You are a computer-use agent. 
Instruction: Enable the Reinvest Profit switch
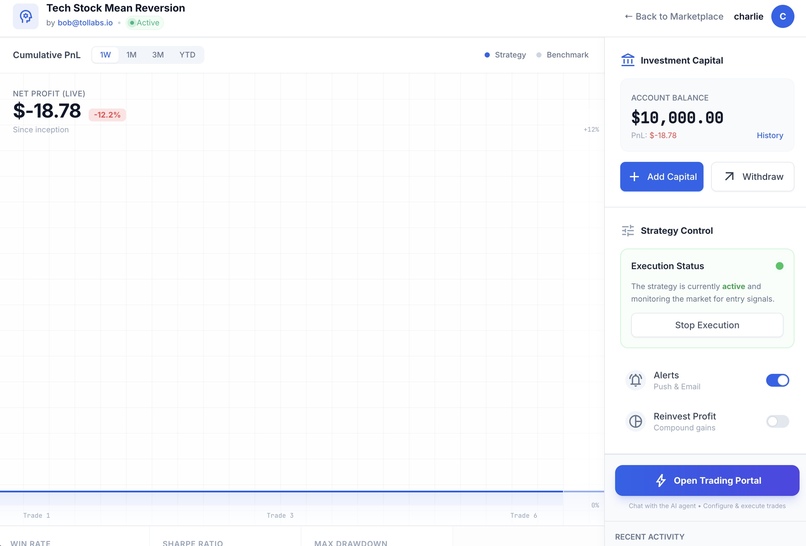tap(777, 421)
